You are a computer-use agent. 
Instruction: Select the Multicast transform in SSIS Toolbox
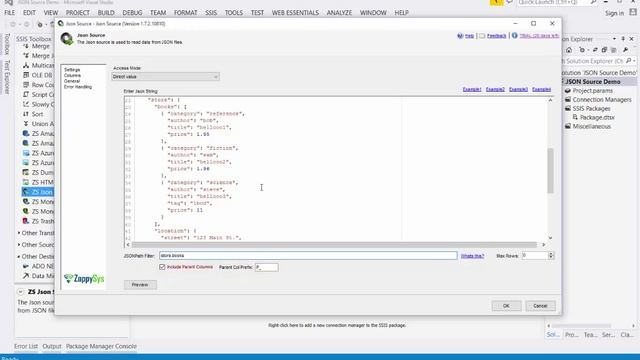tap(38, 65)
